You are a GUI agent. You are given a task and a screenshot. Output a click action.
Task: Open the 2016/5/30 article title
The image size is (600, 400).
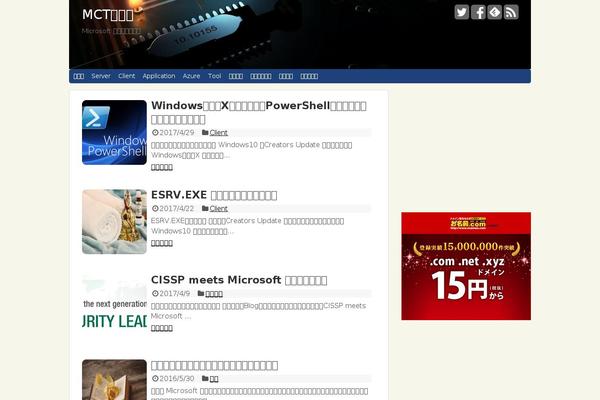coord(215,365)
